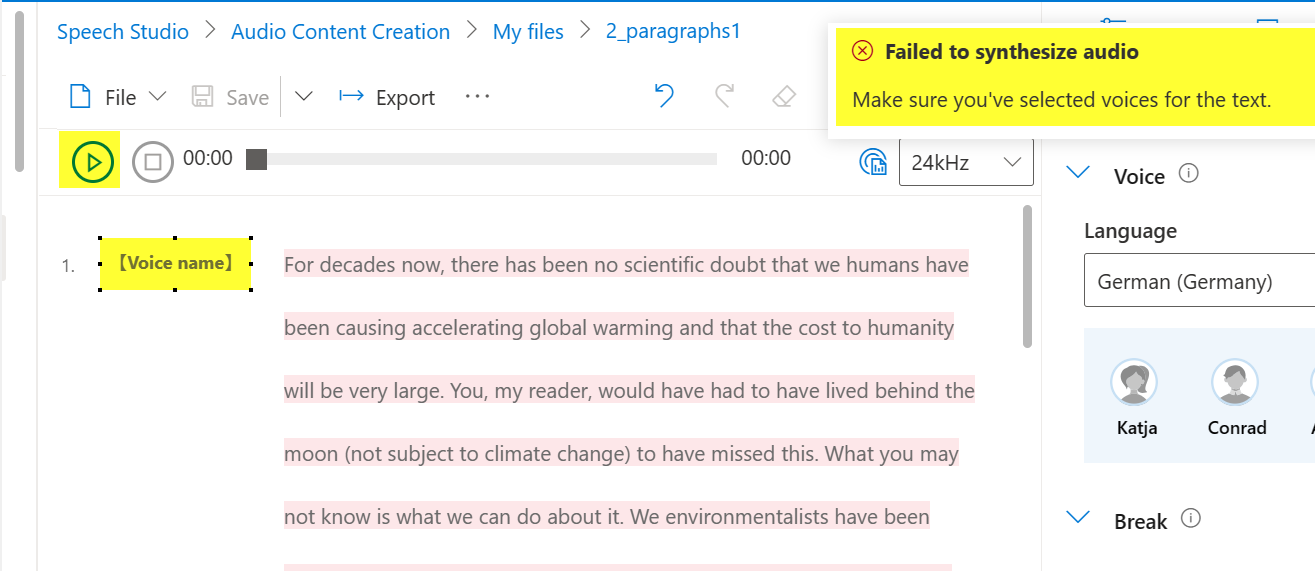Play the audio with the green play button
This screenshot has width=1315, height=571.
[x=93, y=161]
